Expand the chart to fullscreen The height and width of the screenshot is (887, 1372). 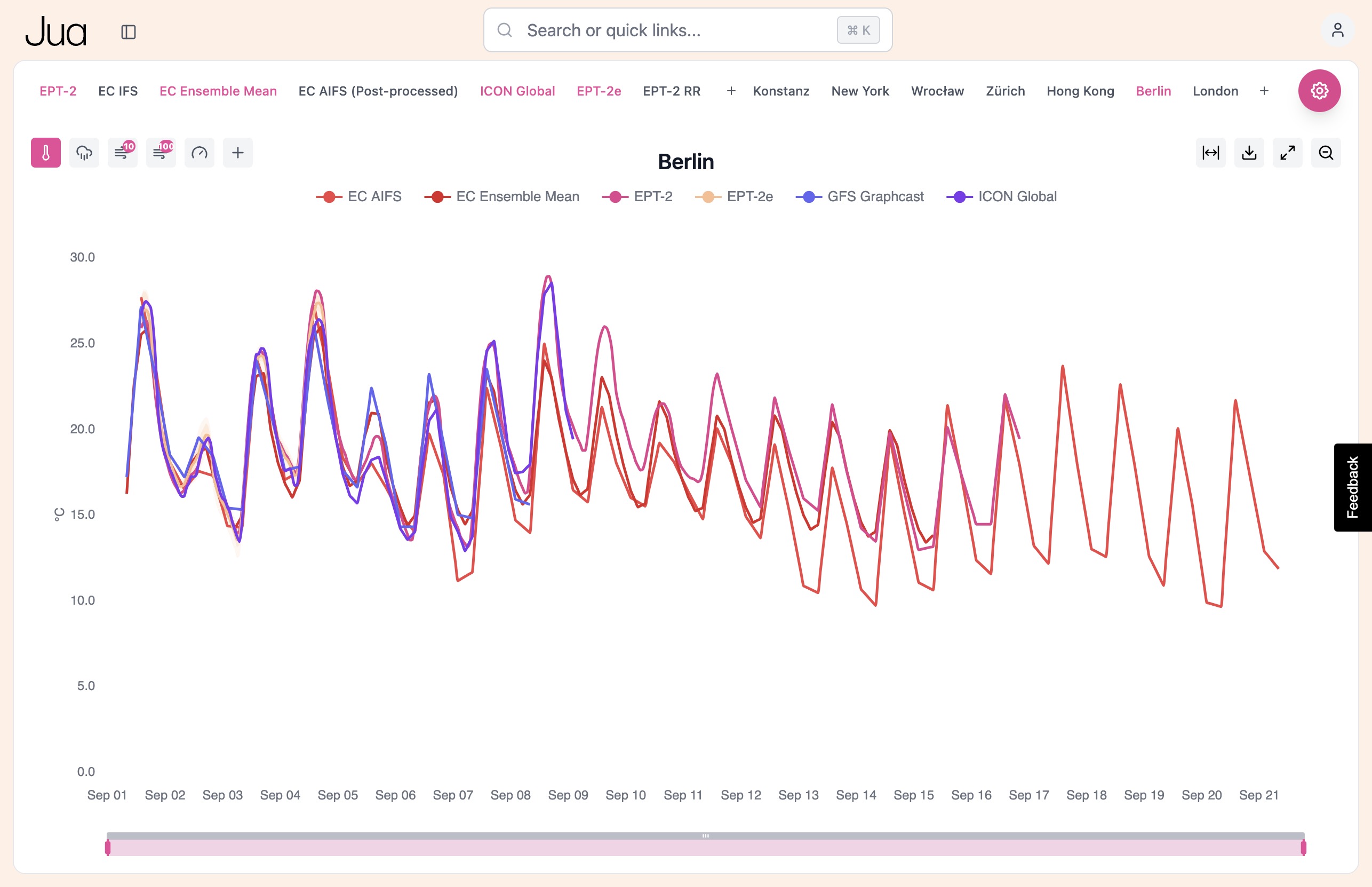coord(1288,153)
